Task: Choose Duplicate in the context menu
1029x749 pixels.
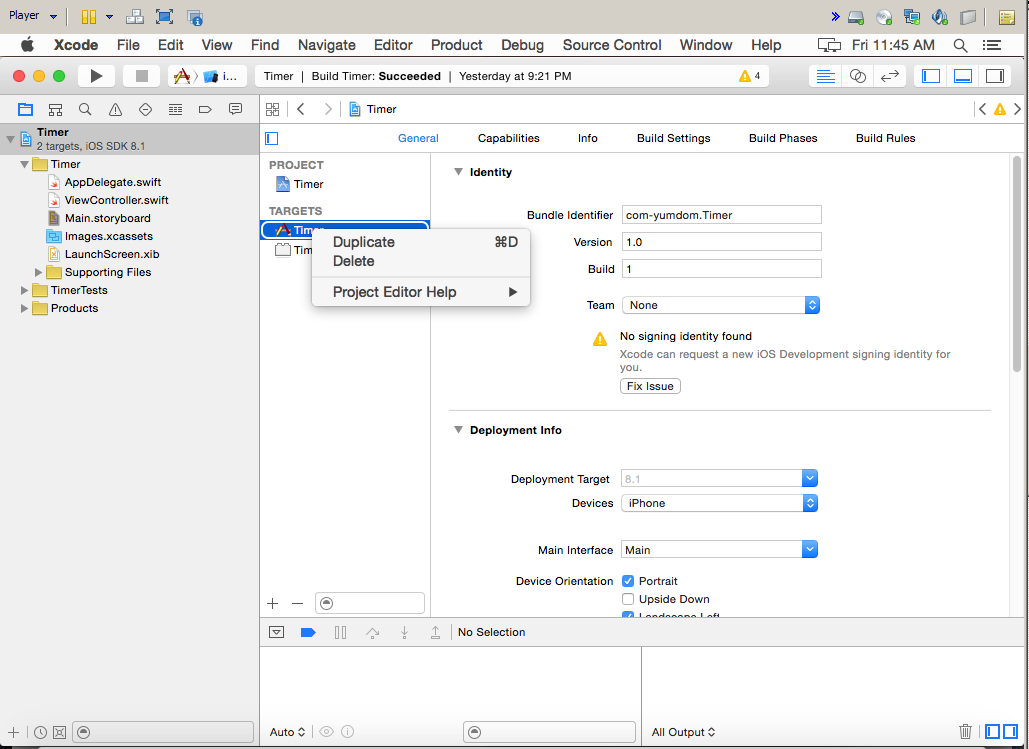Action: point(421,242)
